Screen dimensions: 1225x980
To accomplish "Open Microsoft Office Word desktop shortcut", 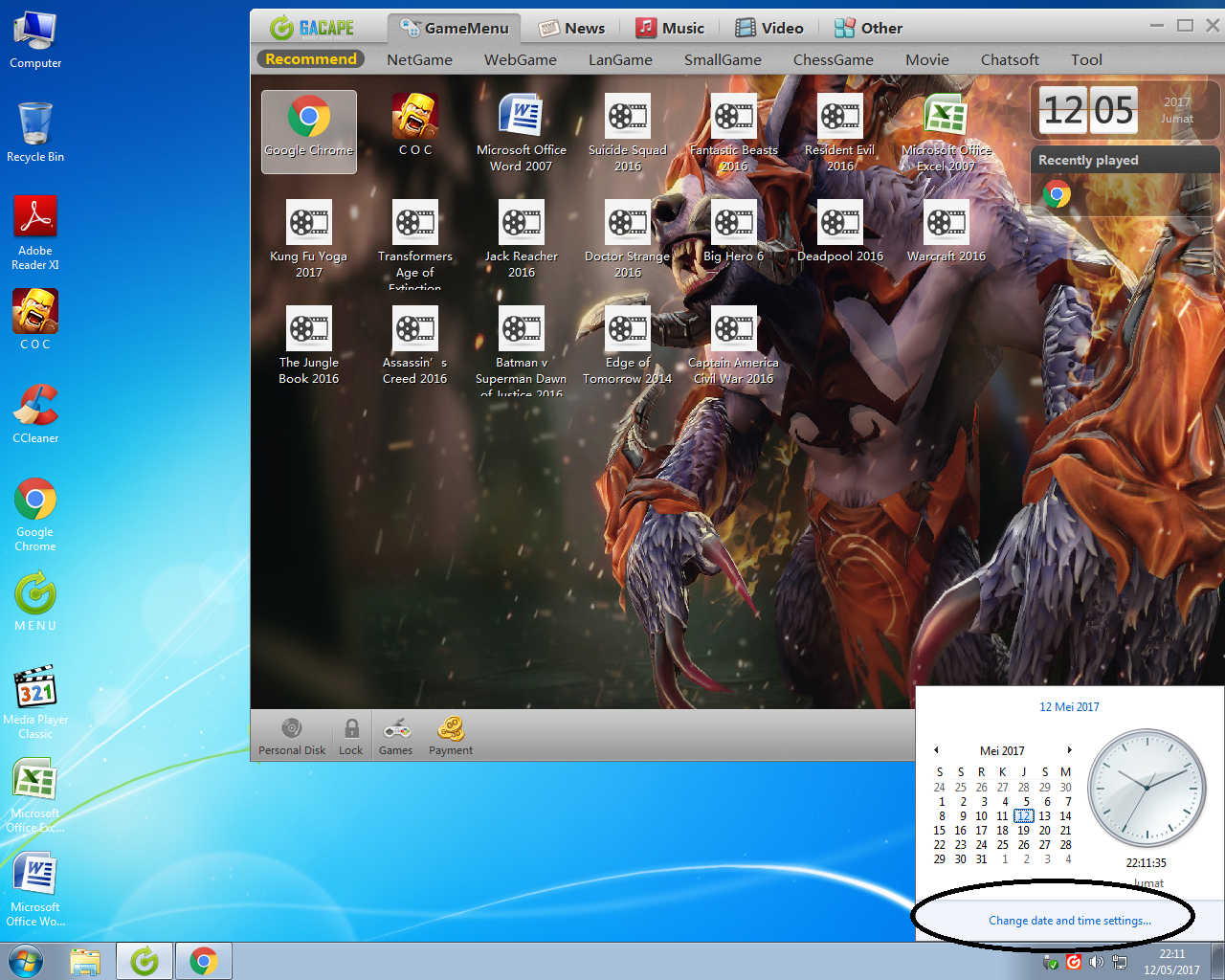I will (x=35, y=890).
